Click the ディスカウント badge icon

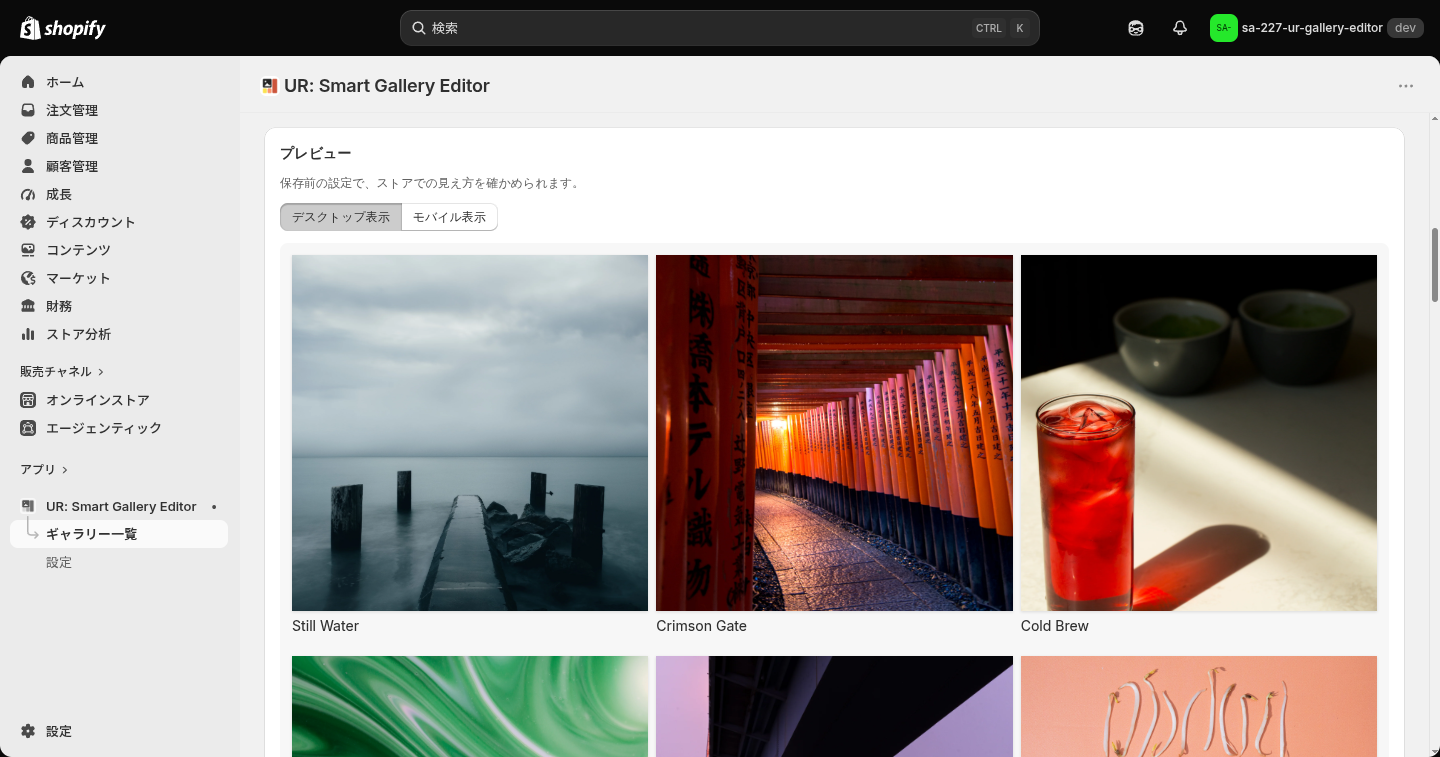28,222
